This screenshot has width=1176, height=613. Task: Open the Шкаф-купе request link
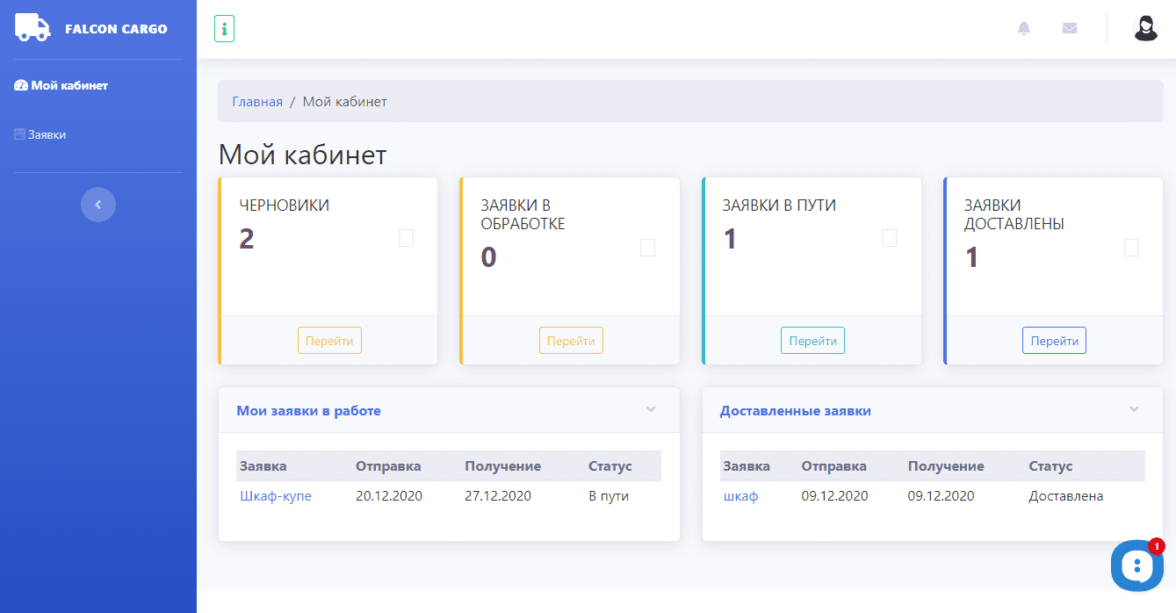(276, 496)
